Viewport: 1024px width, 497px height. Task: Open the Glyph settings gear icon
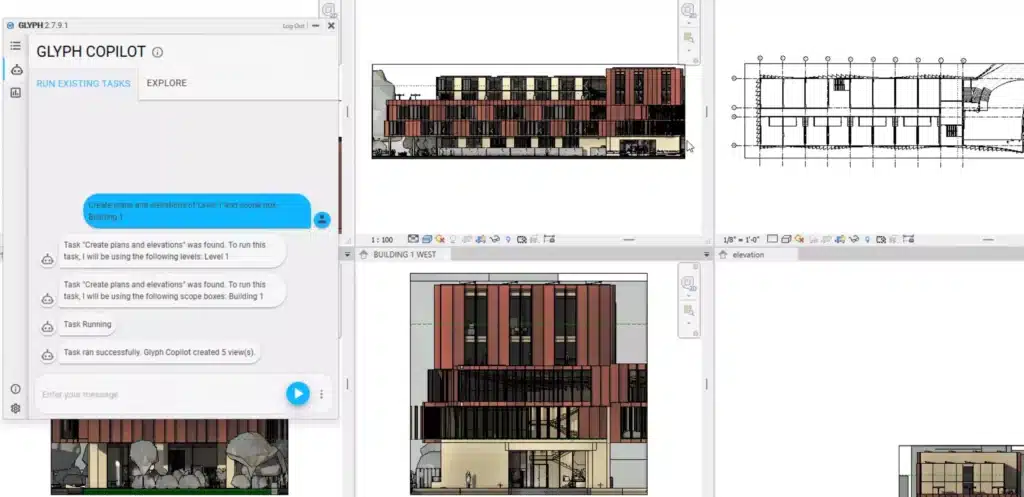click(16, 408)
